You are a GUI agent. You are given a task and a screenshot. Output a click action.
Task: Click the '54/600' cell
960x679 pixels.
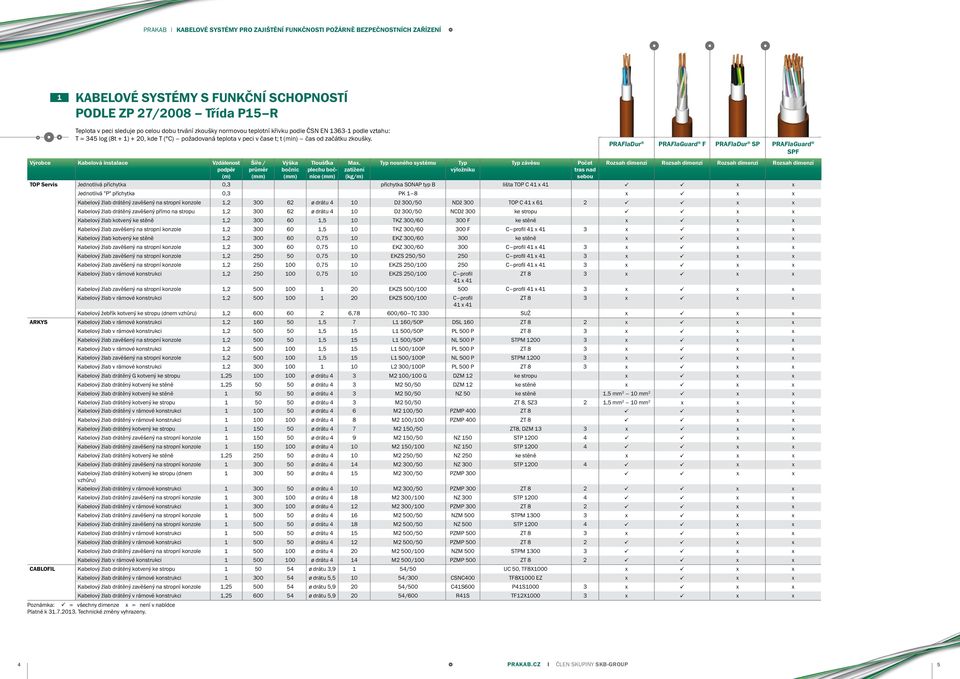click(x=408, y=596)
